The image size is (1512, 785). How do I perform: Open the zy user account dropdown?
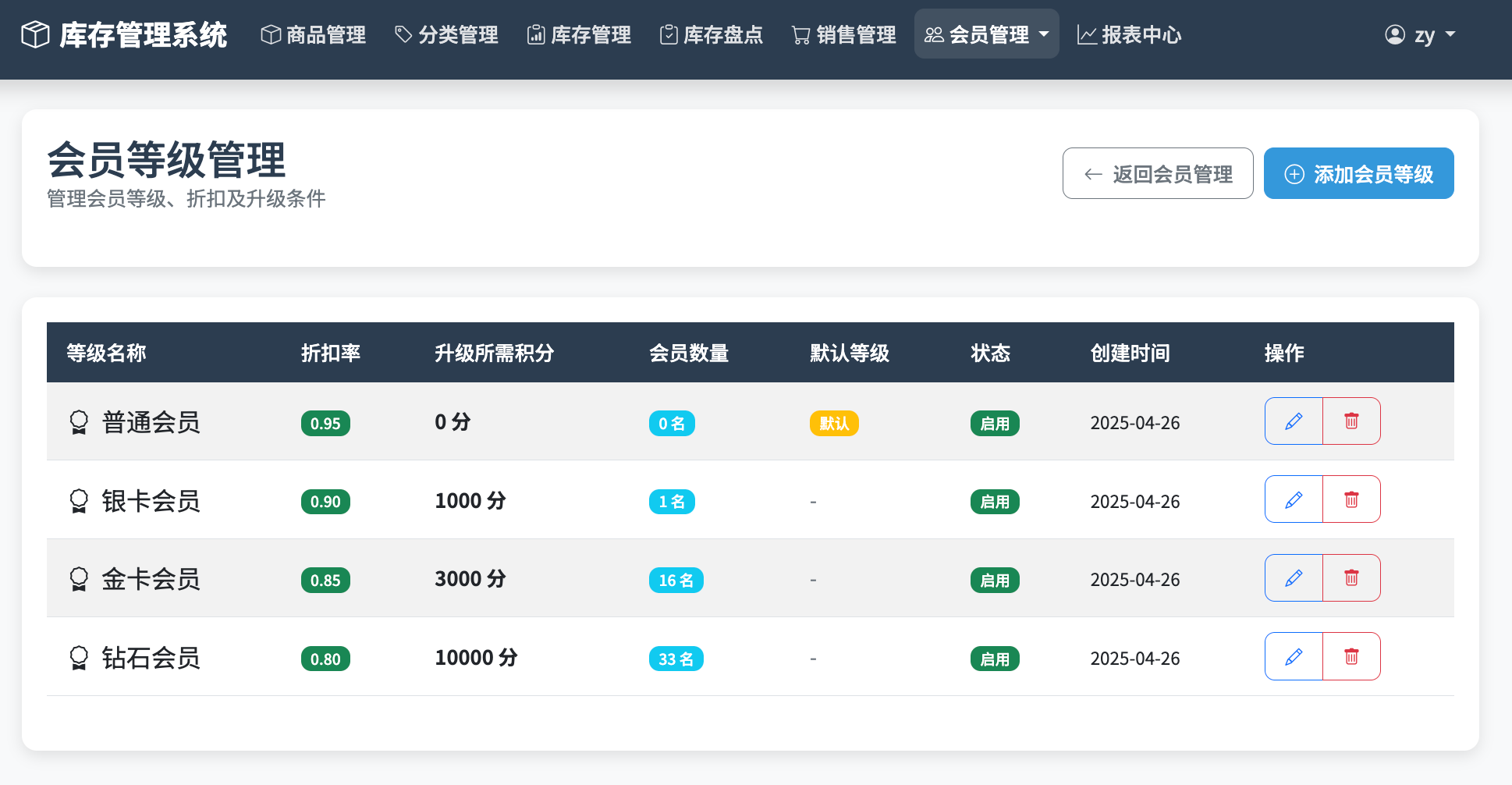[x=1420, y=35]
